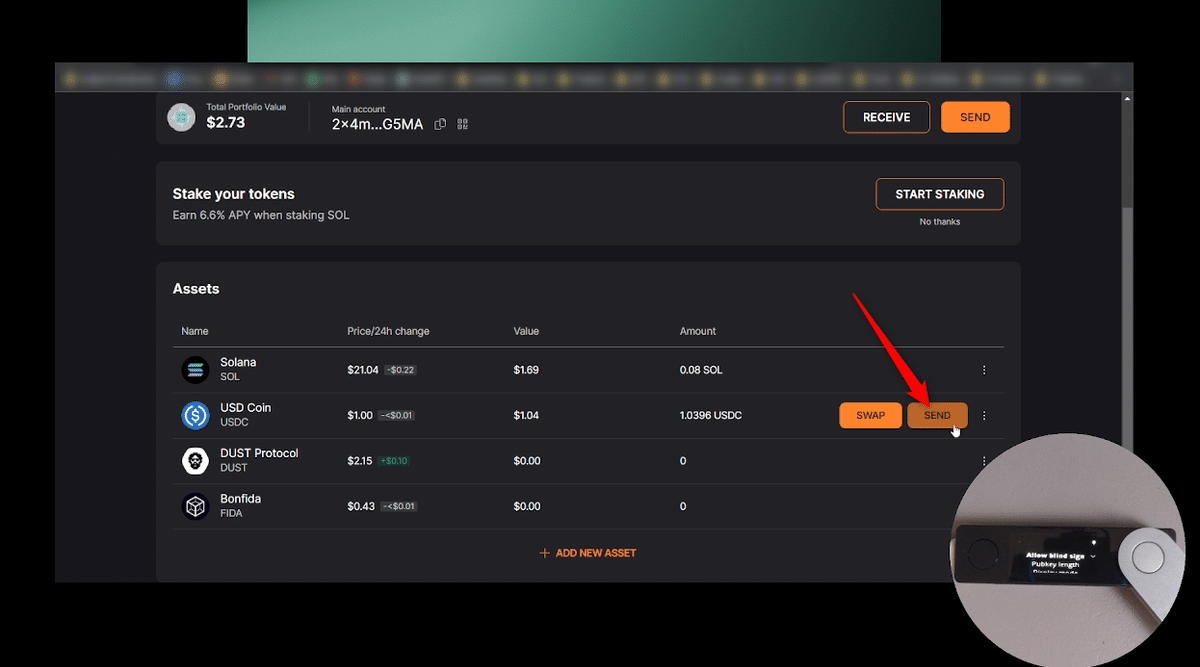Click Solana price $21.04
Viewport: 1200px width, 667px height.
363,370
